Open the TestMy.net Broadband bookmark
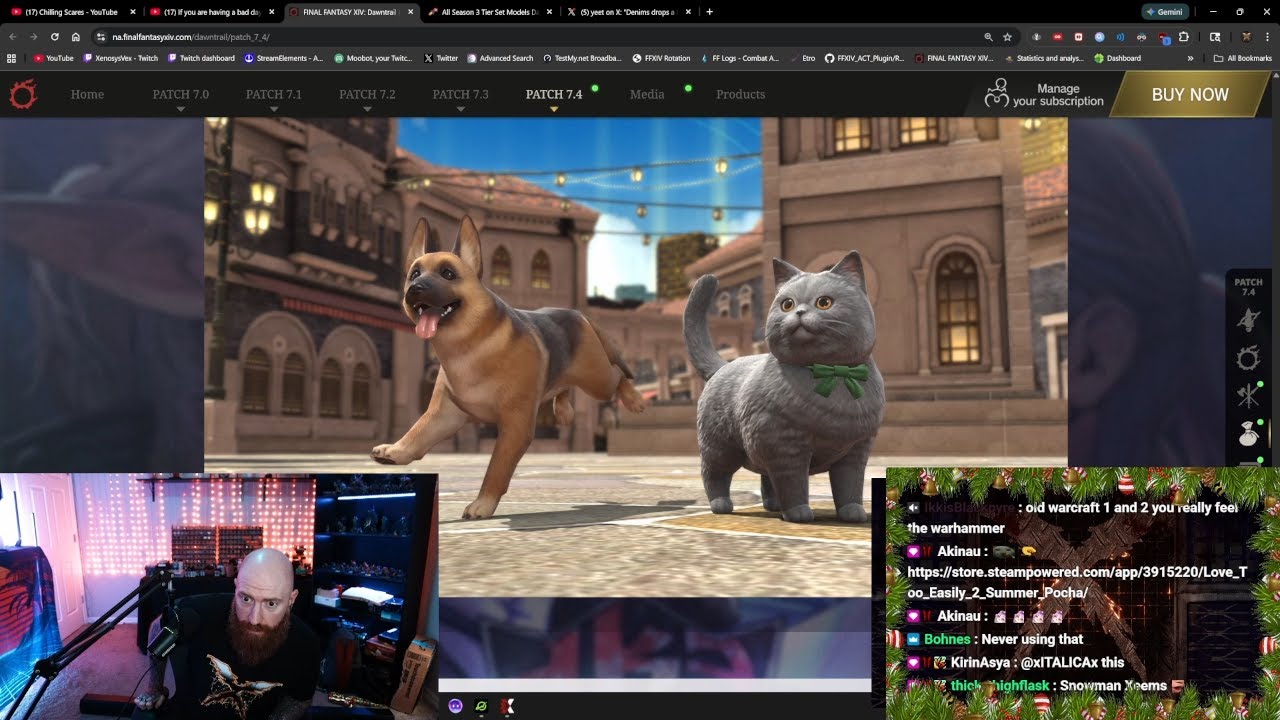1280x720 pixels. click(x=582, y=58)
